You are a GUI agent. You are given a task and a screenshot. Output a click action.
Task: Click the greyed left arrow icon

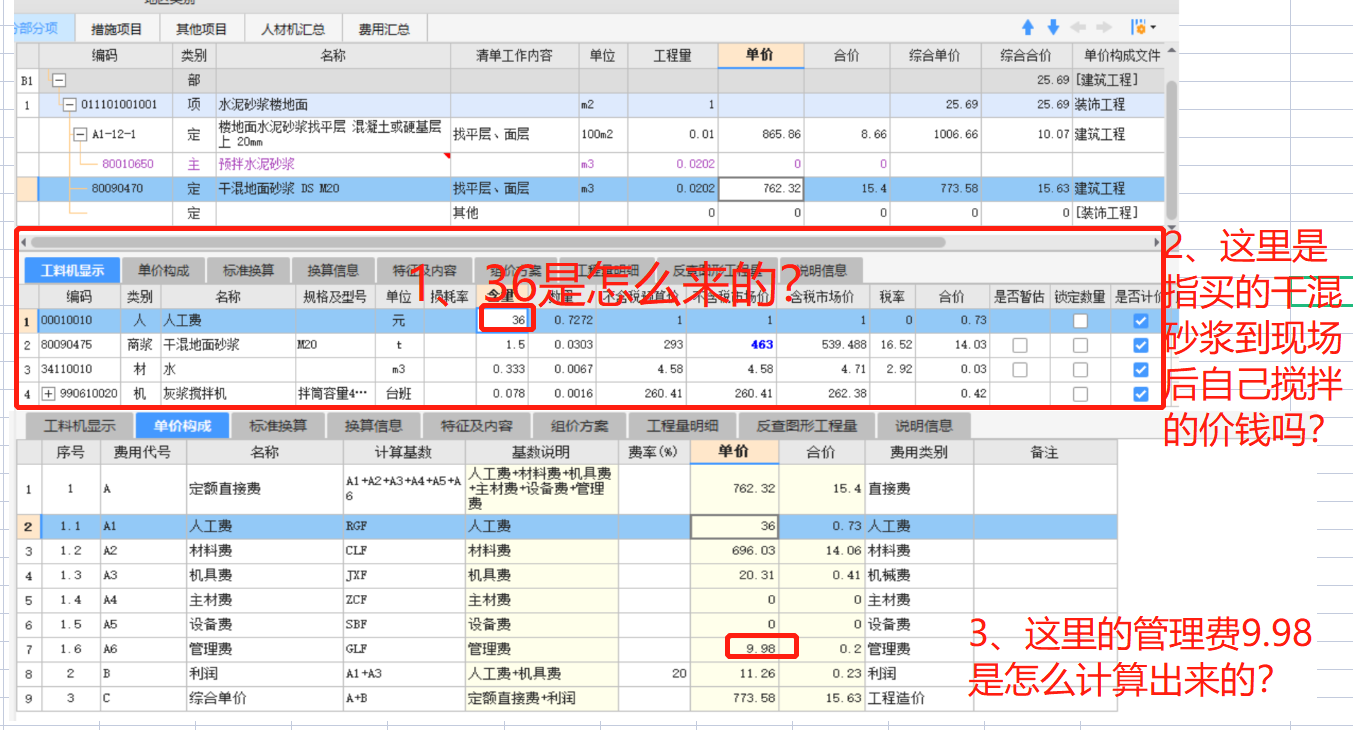[x=1079, y=28]
